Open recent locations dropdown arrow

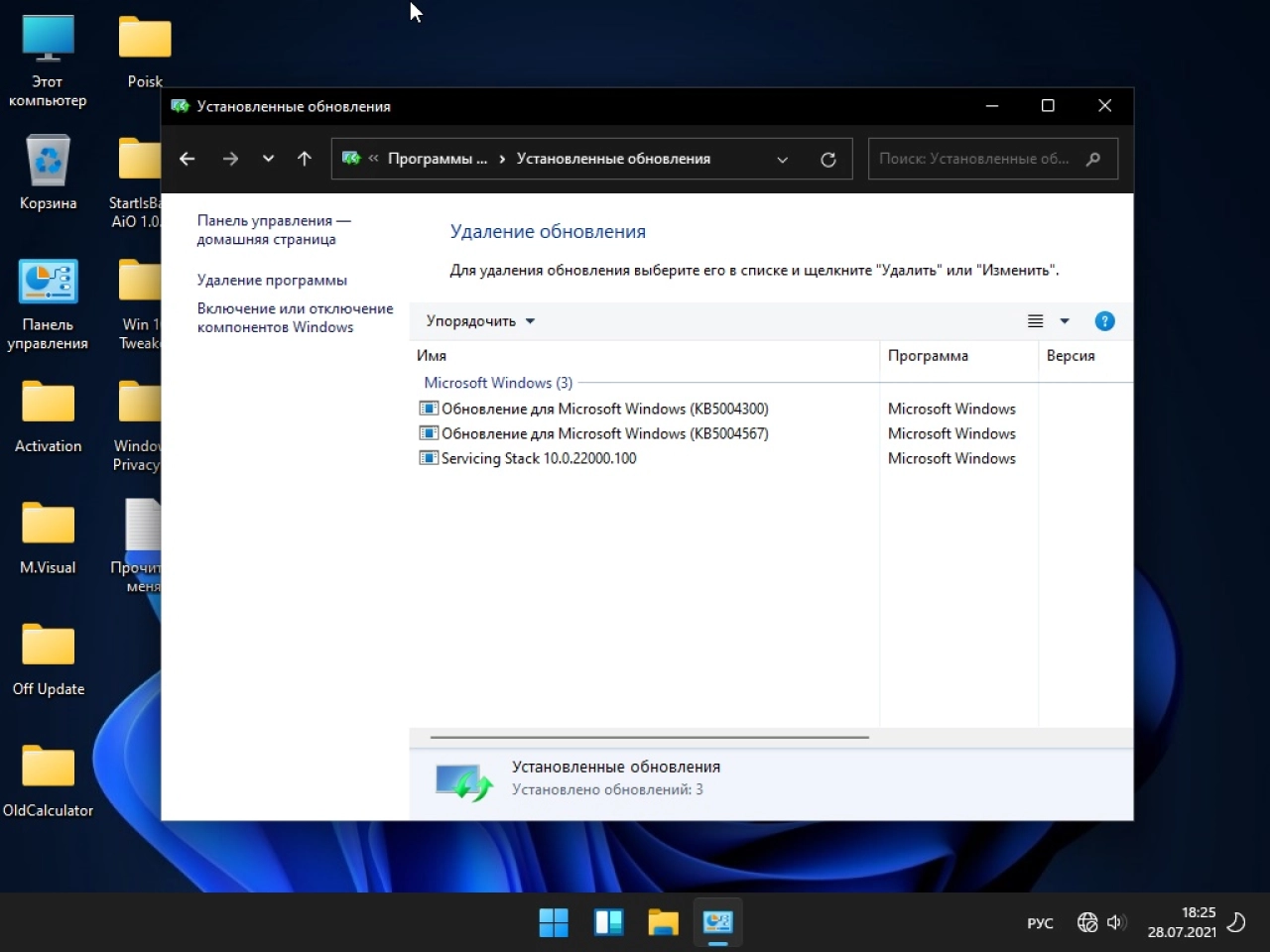tap(268, 159)
